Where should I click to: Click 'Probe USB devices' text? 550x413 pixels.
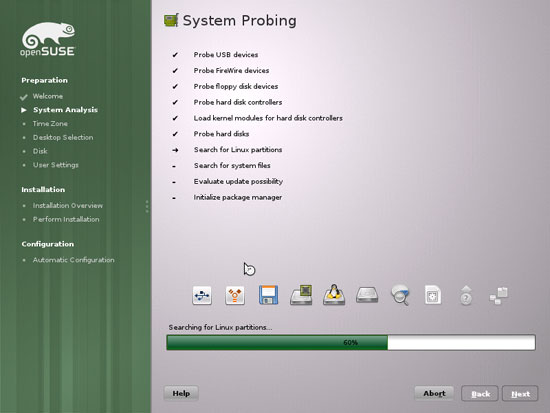point(226,55)
